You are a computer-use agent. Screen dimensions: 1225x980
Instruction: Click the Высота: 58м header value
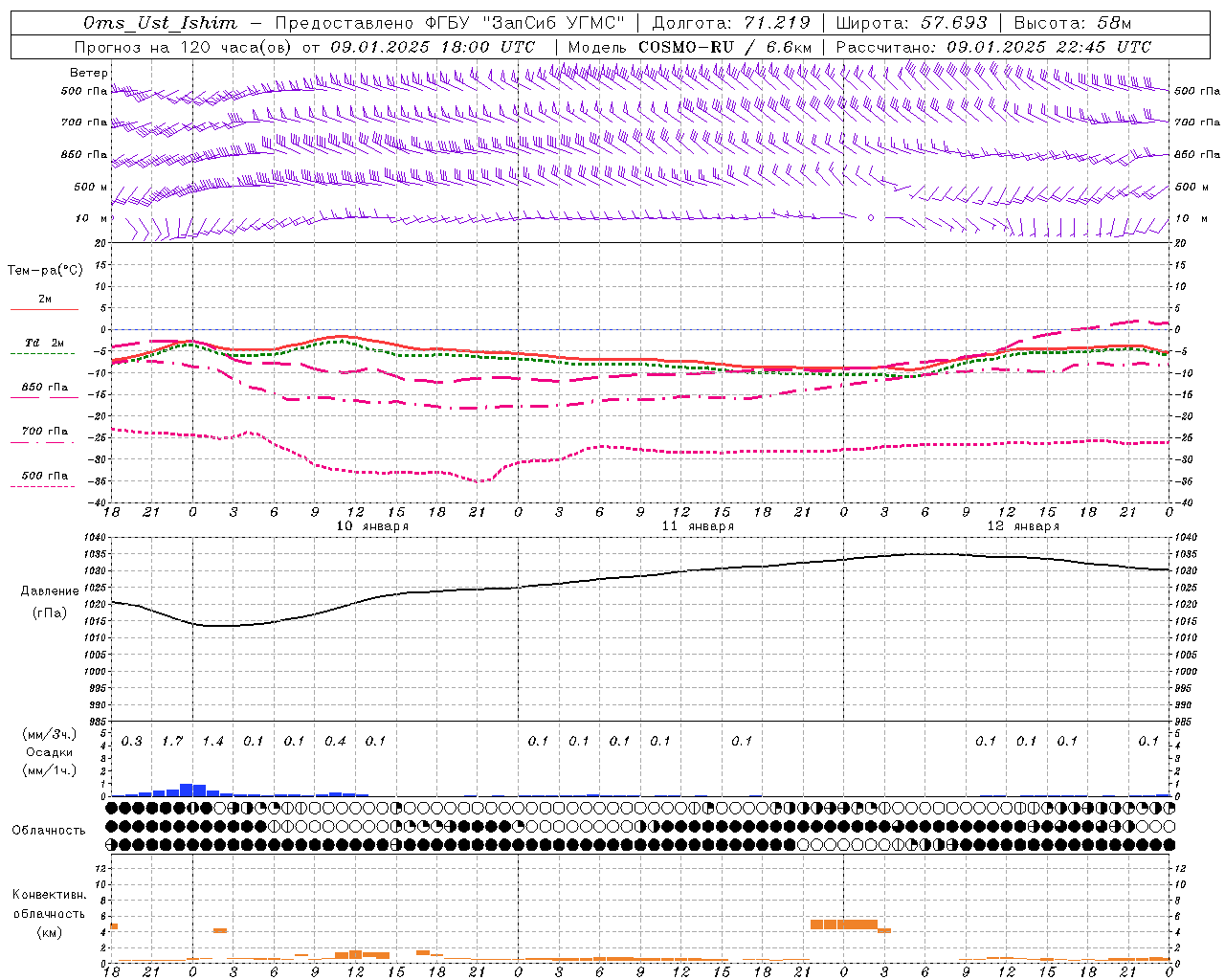coord(1072,23)
